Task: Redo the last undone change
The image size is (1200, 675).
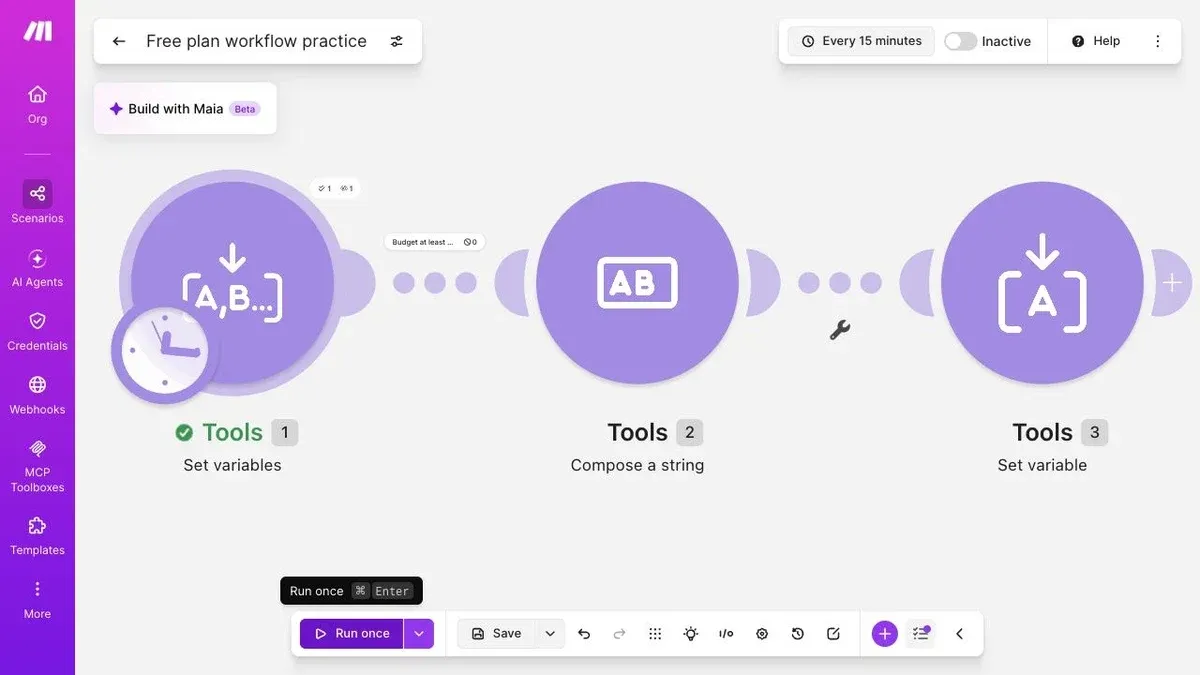Action: (619, 633)
